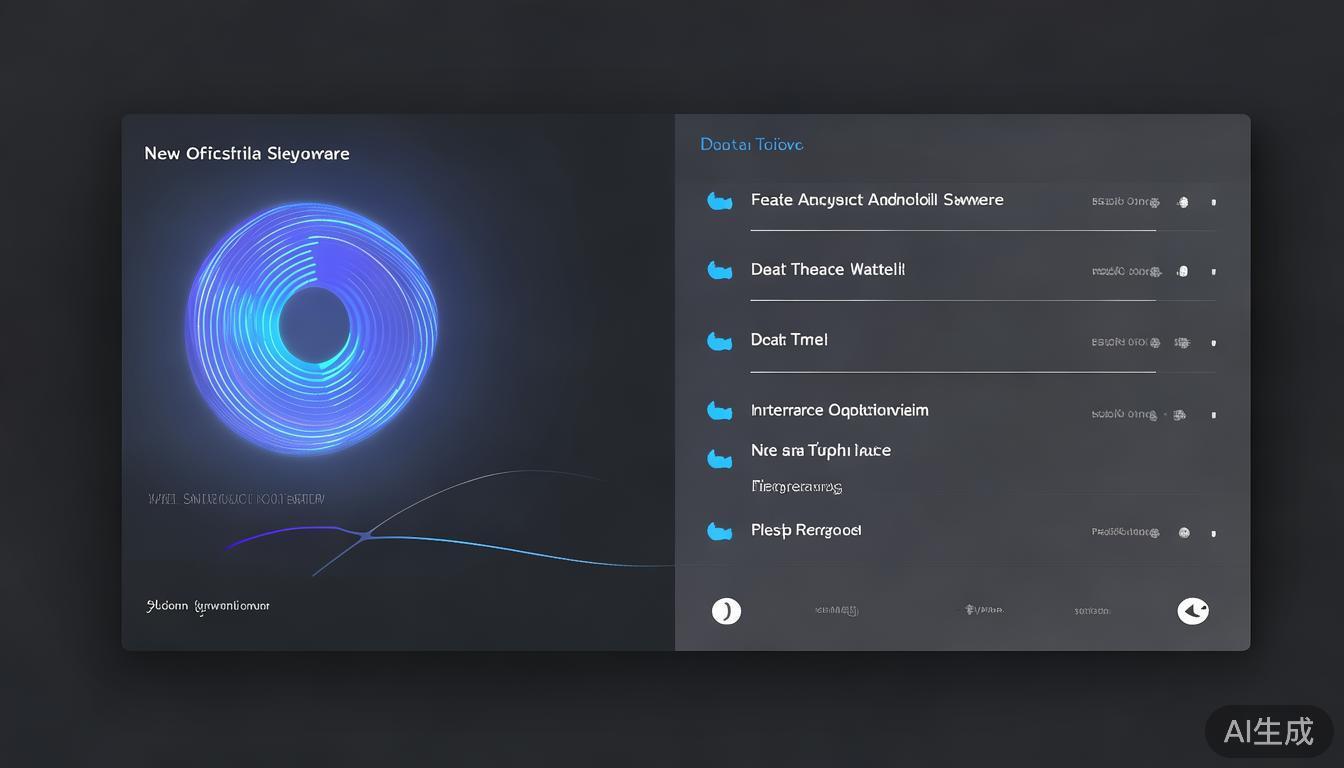Expand options at far right of Plesp Rerrgood row
Screen dimensions: 1344x768
[x=1214, y=533]
